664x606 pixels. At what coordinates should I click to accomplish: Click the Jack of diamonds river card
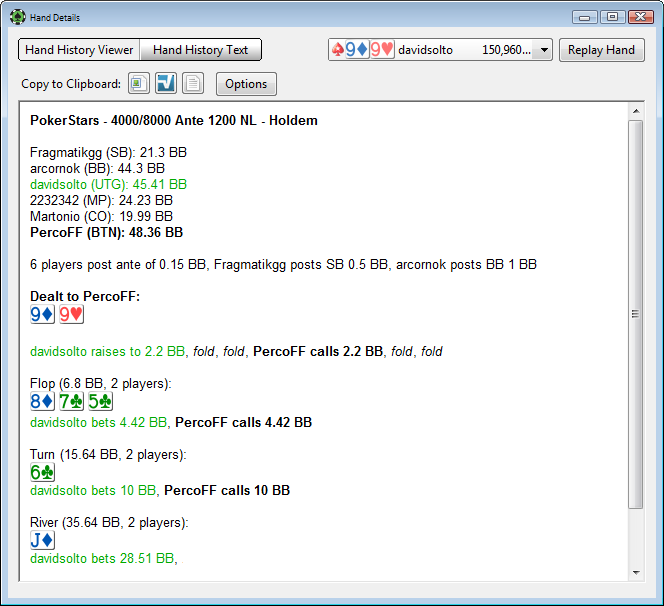tap(42, 540)
